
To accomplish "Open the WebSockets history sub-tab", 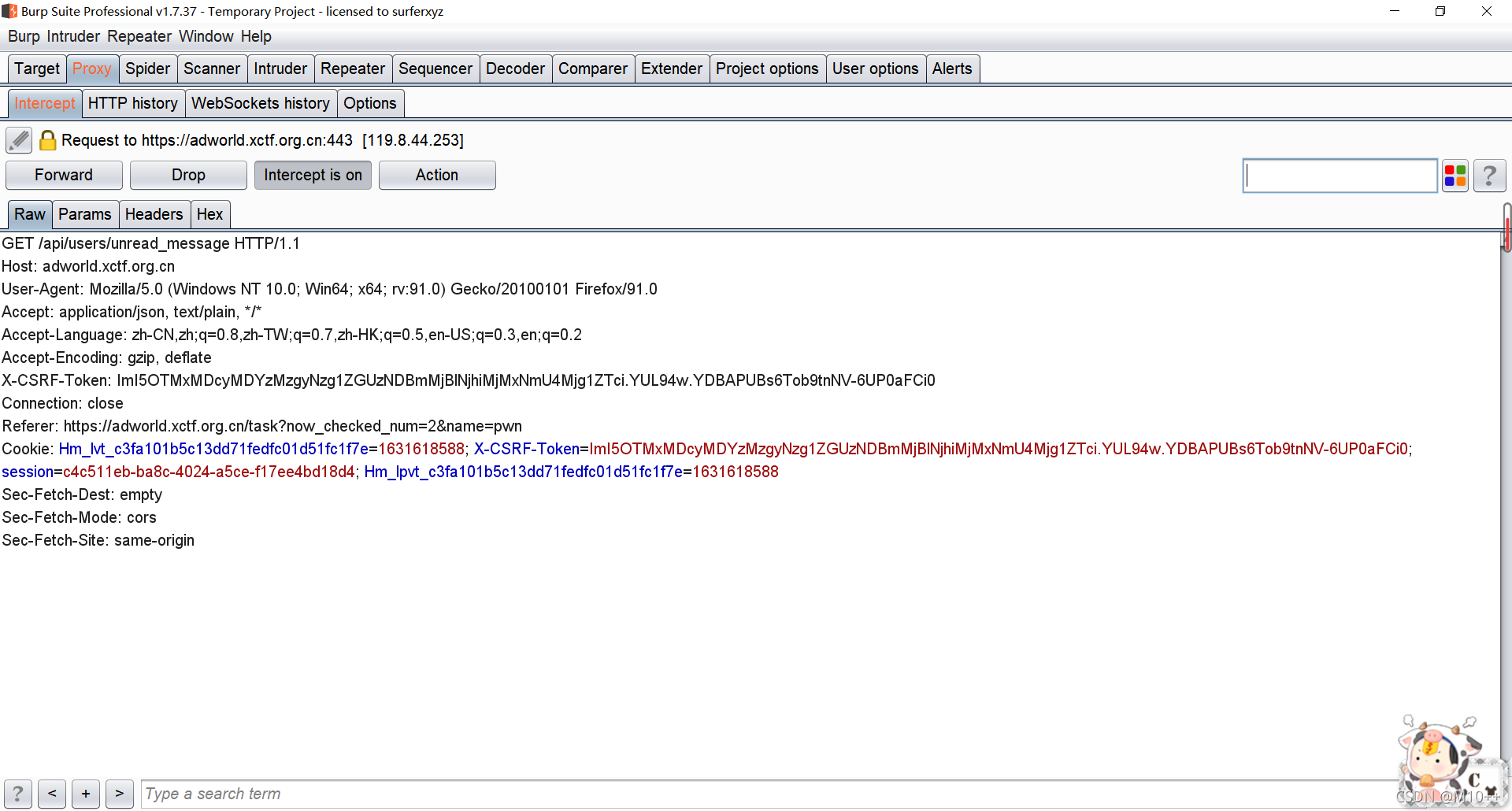I will point(261,103).
